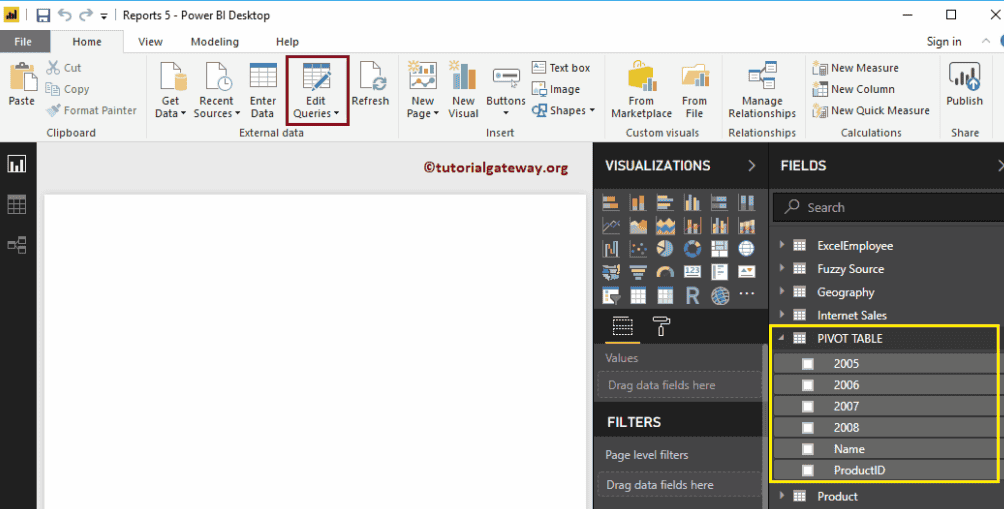Click the Fields Search box
Viewport: 1004px width, 509px height.
889,207
